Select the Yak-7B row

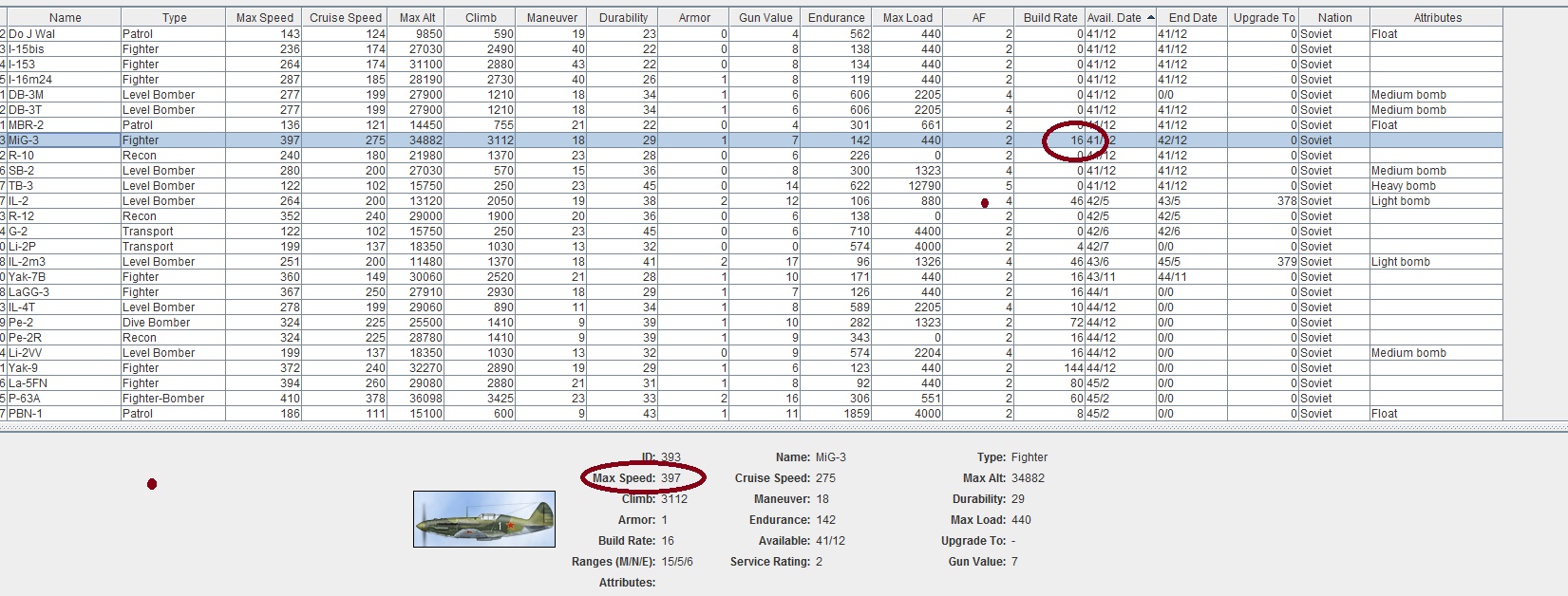coord(751,276)
